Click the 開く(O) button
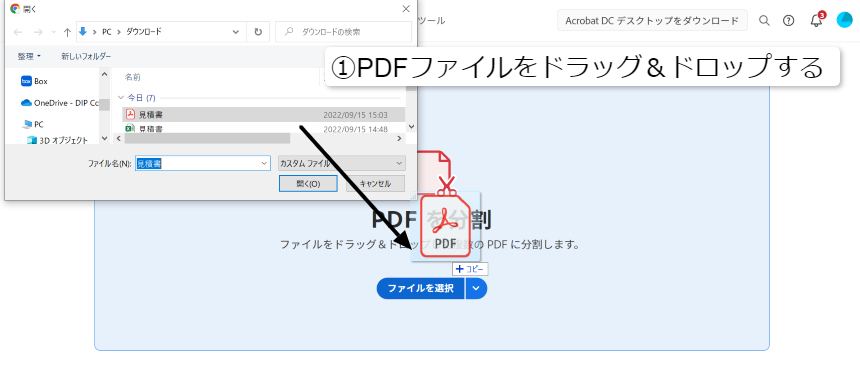This screenshot has height=383, width=860. coord(308,184)
